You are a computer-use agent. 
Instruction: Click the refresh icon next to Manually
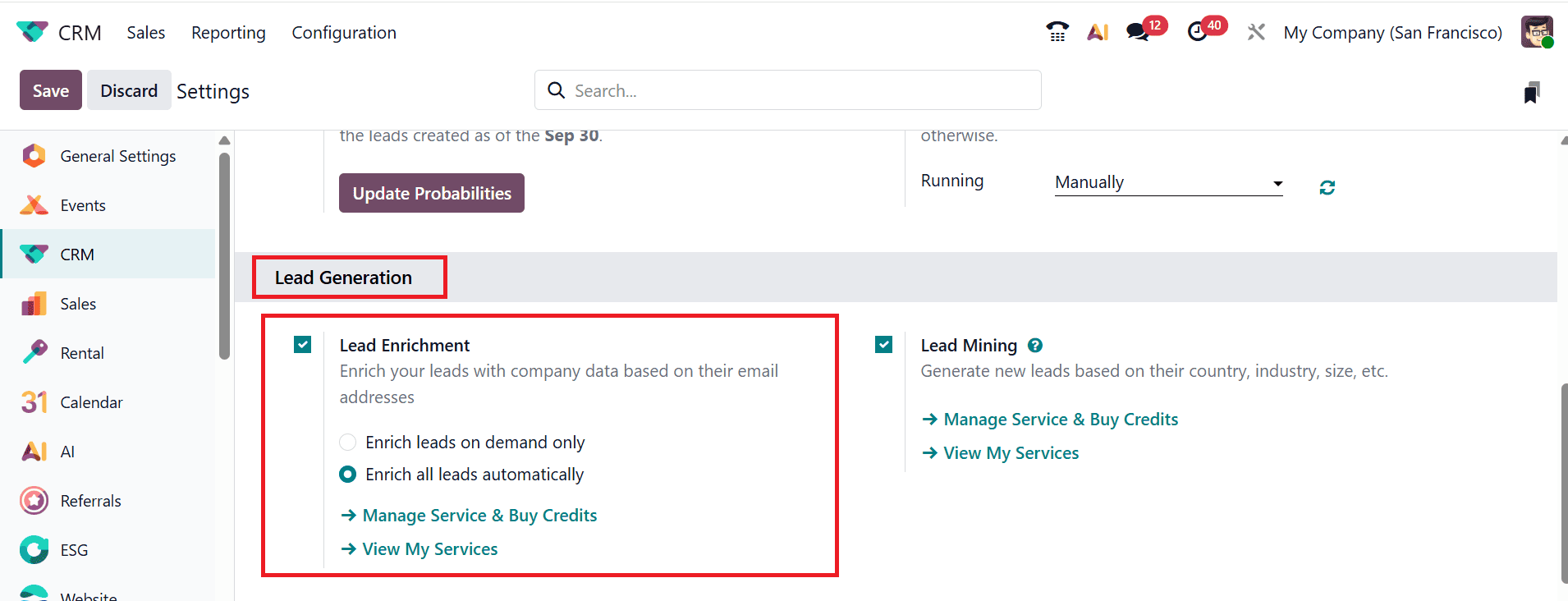1327,187
